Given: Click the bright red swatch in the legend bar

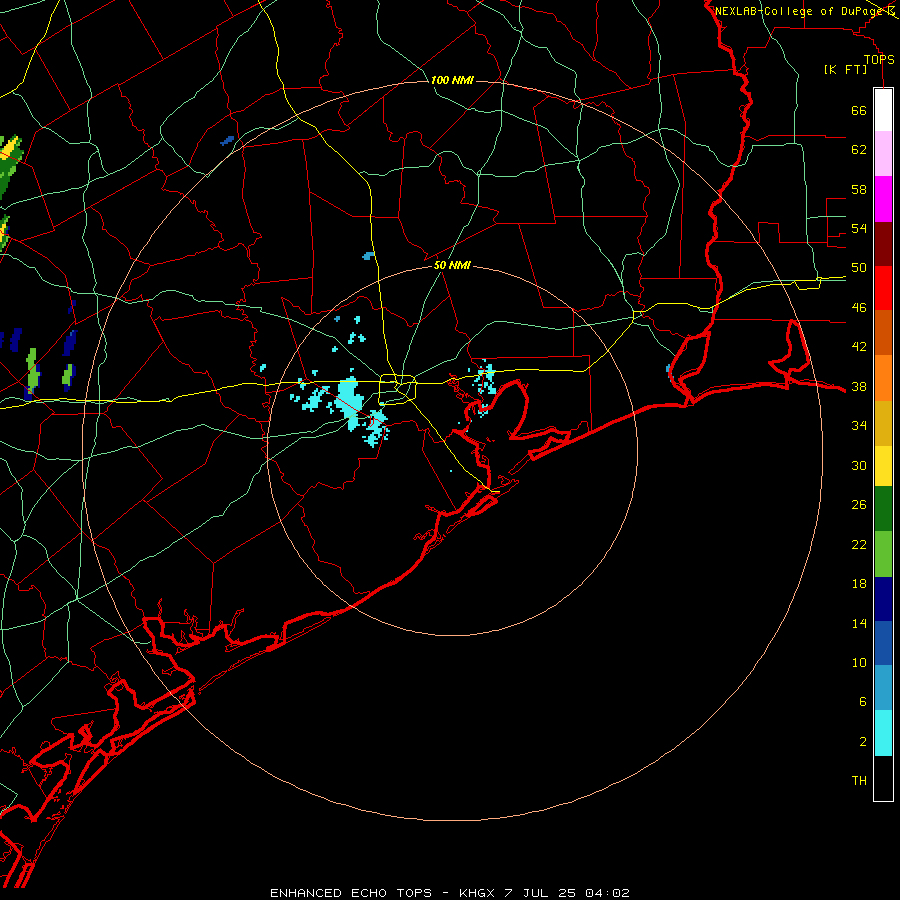Looking at the screenshot, I should tap(883, 288).
